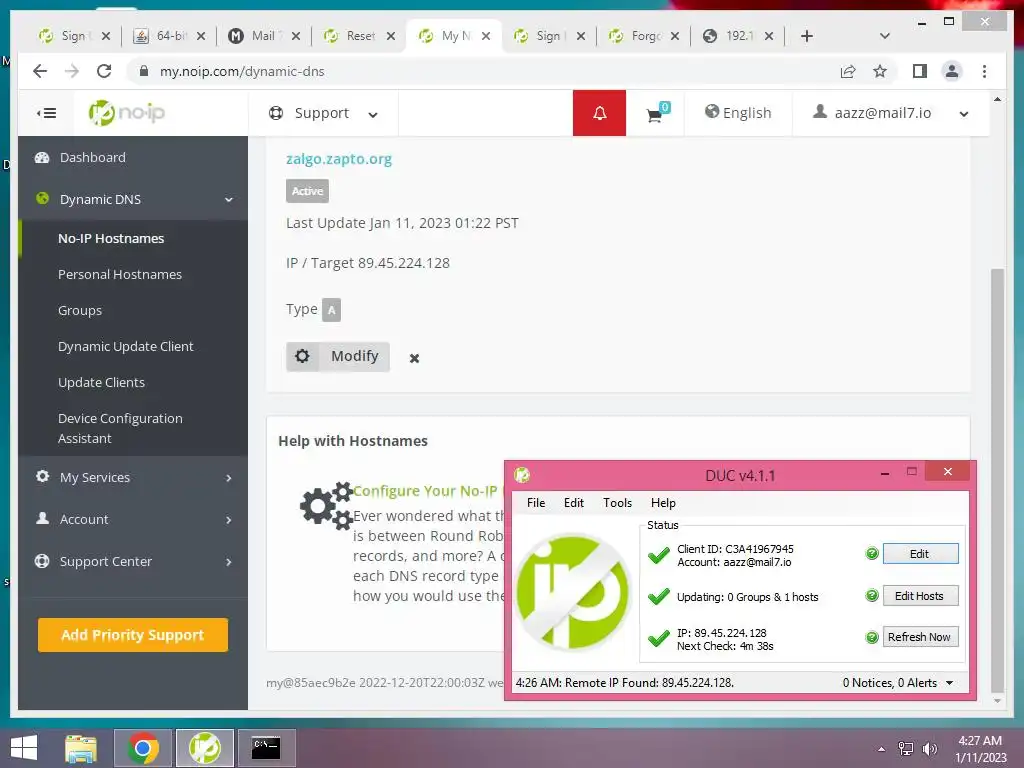Open File Explorer from taskbar

(x=80, y=748)
